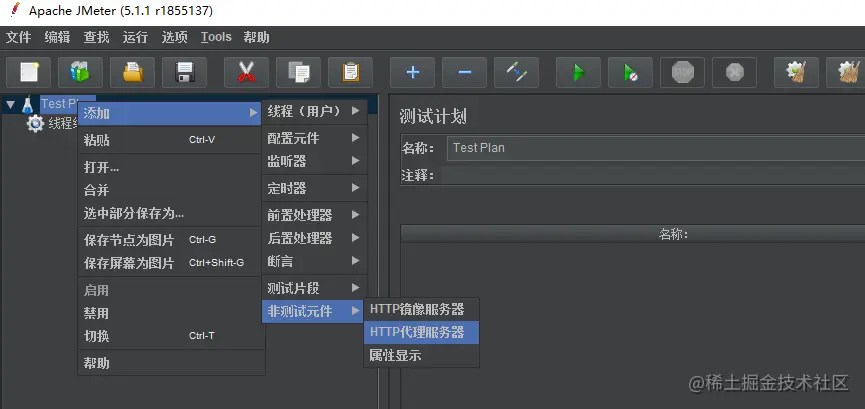Expand the 前置处理器 submenu
The height and width of the screenshot is (409, 865).
(x=314, y=215)
